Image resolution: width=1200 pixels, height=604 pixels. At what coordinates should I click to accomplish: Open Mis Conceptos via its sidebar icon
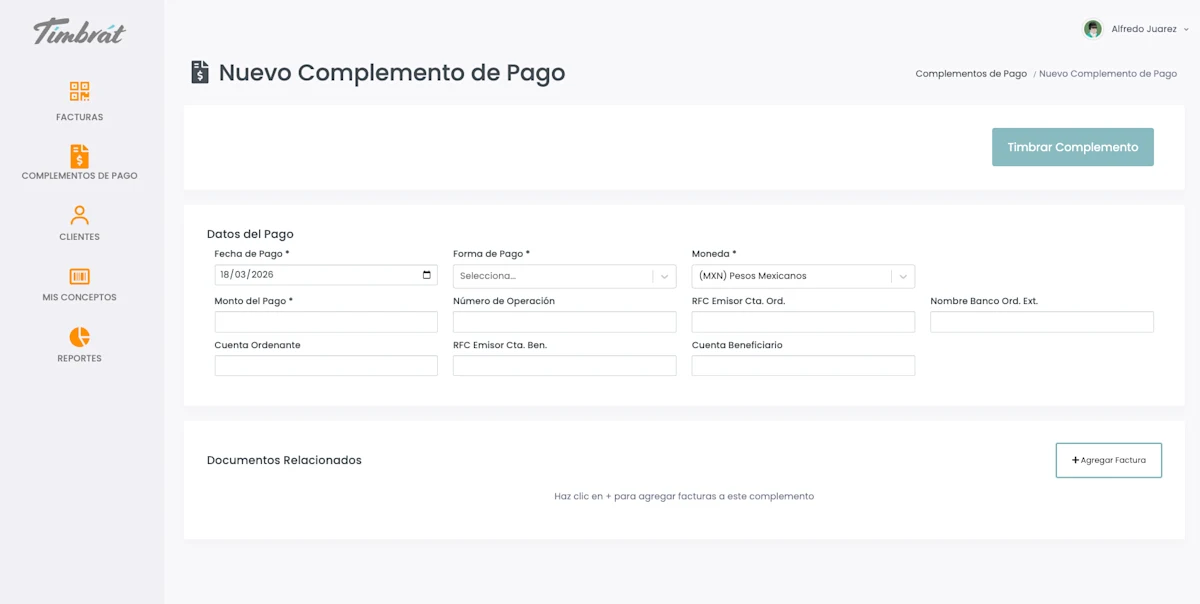(79, 275)
